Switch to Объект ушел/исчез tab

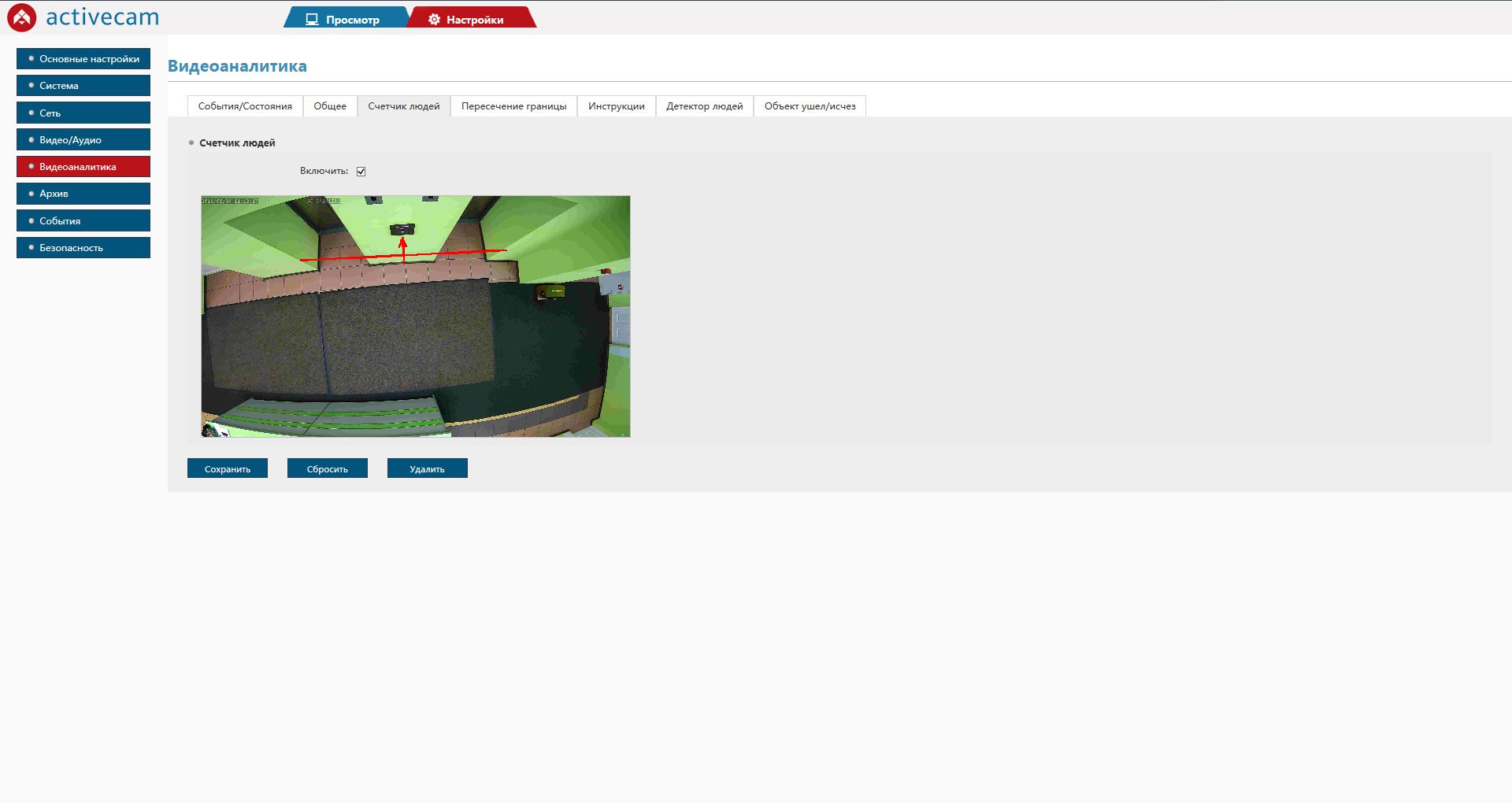coord(810,106)
